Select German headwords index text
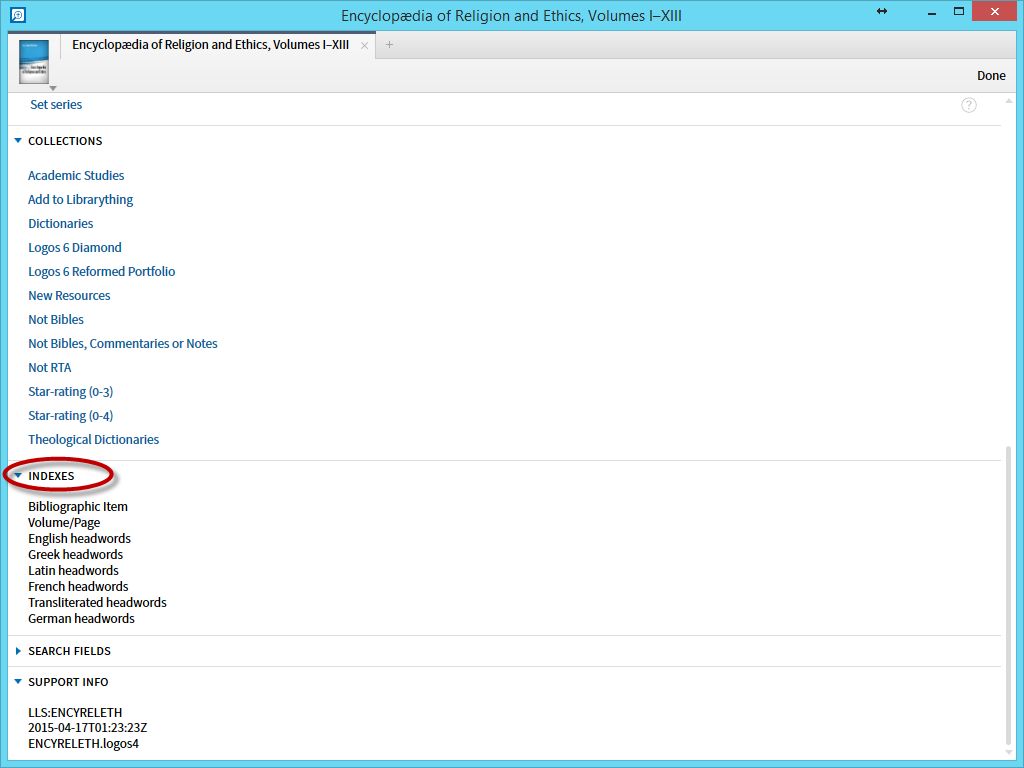Viewport: 1024px width, 768px height. (x=81, y=618)
